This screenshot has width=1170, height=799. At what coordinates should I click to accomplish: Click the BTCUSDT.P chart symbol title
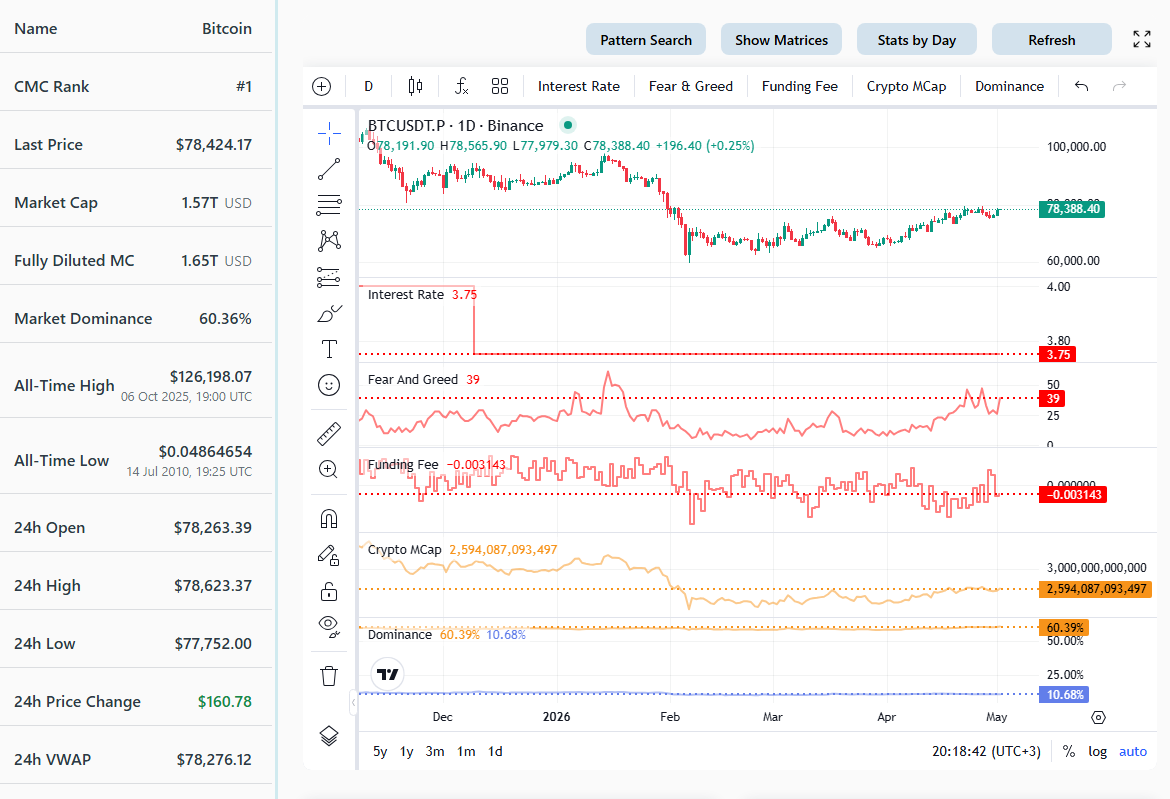(x=455, y=126)
